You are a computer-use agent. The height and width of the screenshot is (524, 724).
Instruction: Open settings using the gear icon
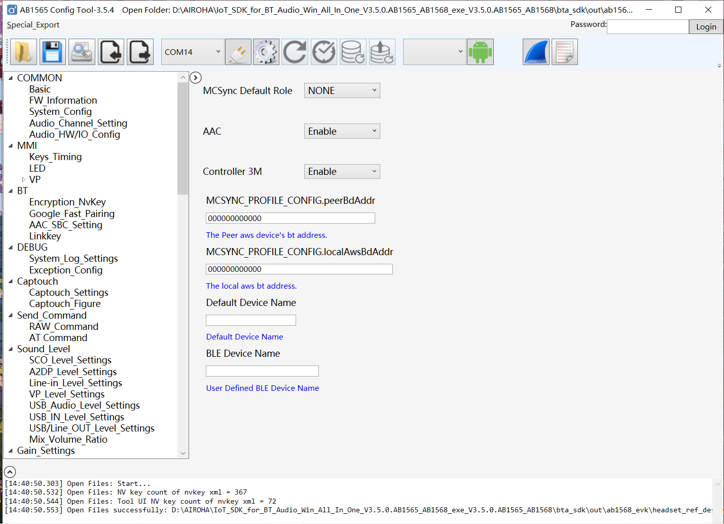click(266, 52)
